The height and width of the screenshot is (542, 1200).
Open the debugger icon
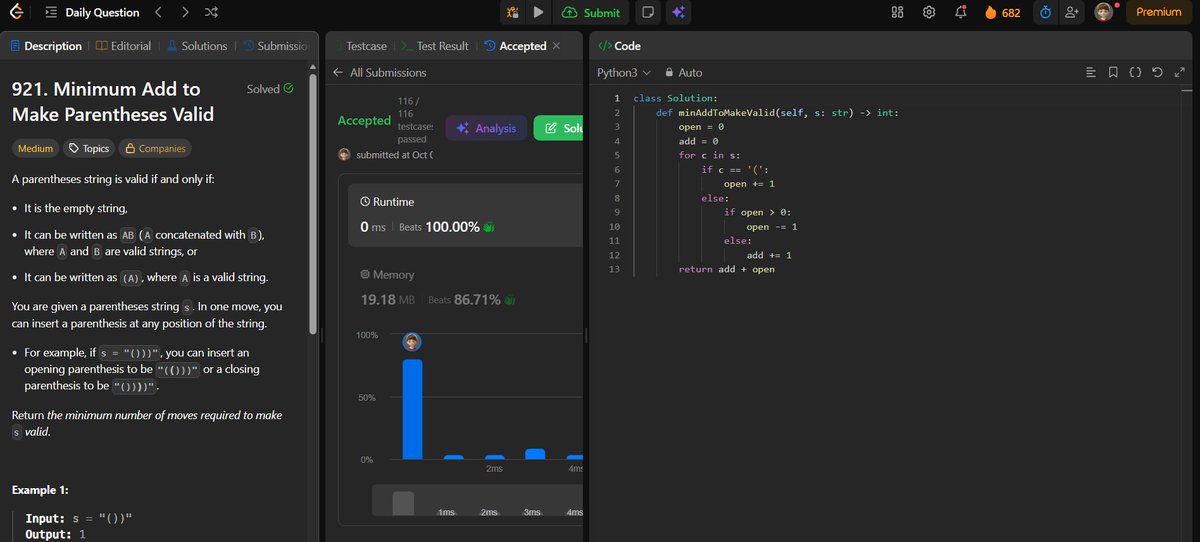click(x=513, y=13)
